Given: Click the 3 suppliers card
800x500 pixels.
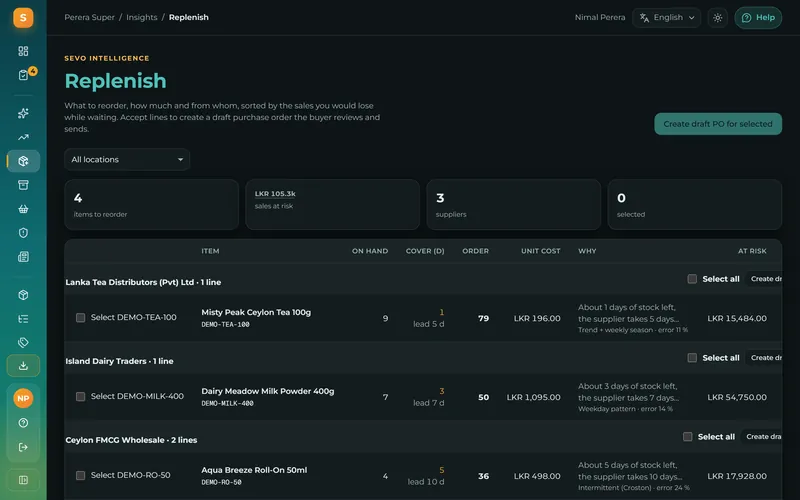Looking at the screenshot, I should point(514,204).
